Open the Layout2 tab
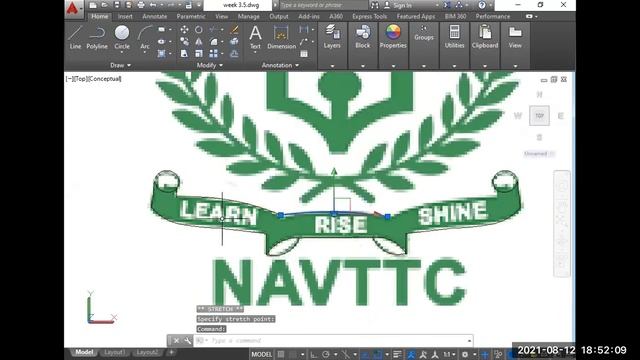 (x=147, y=352)
